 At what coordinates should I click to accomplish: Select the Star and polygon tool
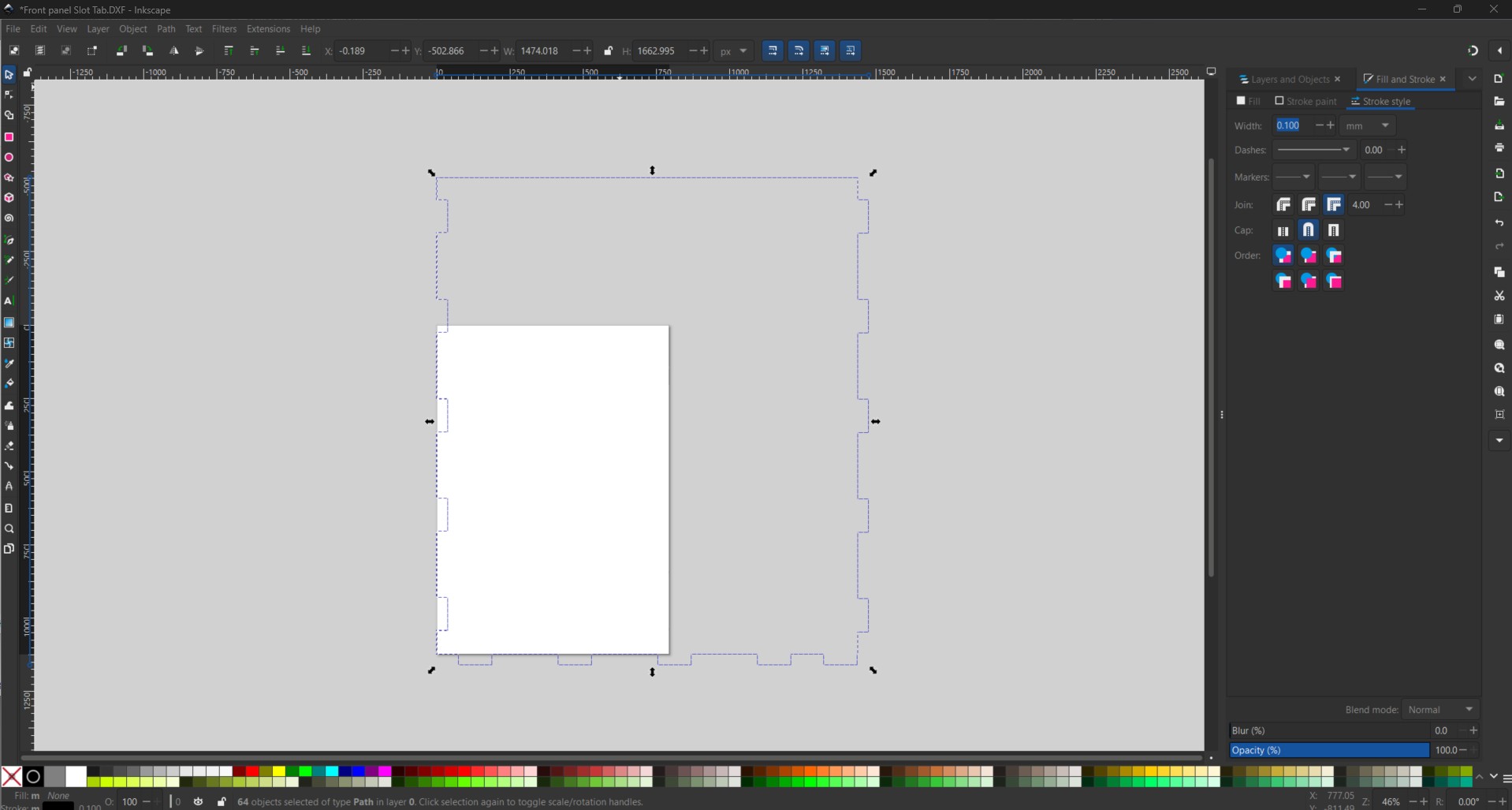[x=9, y=177]
